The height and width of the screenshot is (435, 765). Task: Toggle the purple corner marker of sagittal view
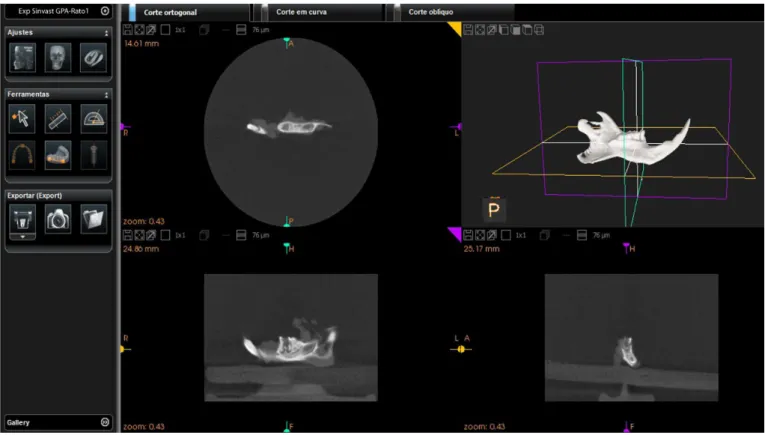(x=455, y=235)
